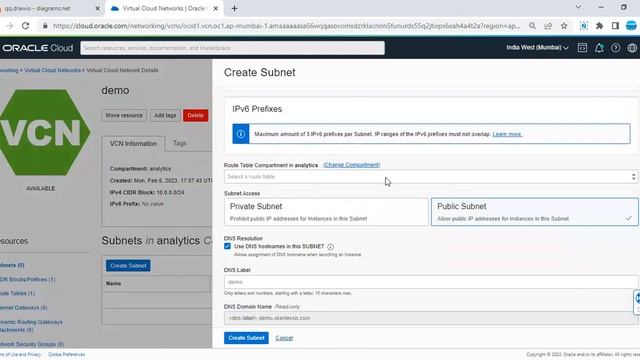The image size is (640, 360).
Task: Open CIDR Blocks/Prefixes (1) resource link
Action: pos(27,280)
